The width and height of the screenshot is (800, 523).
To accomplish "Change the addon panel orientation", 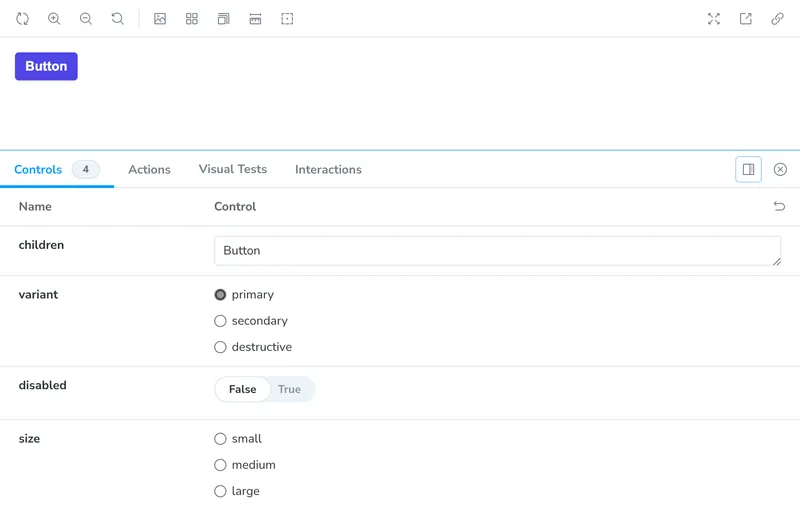I will pos(748,170).
